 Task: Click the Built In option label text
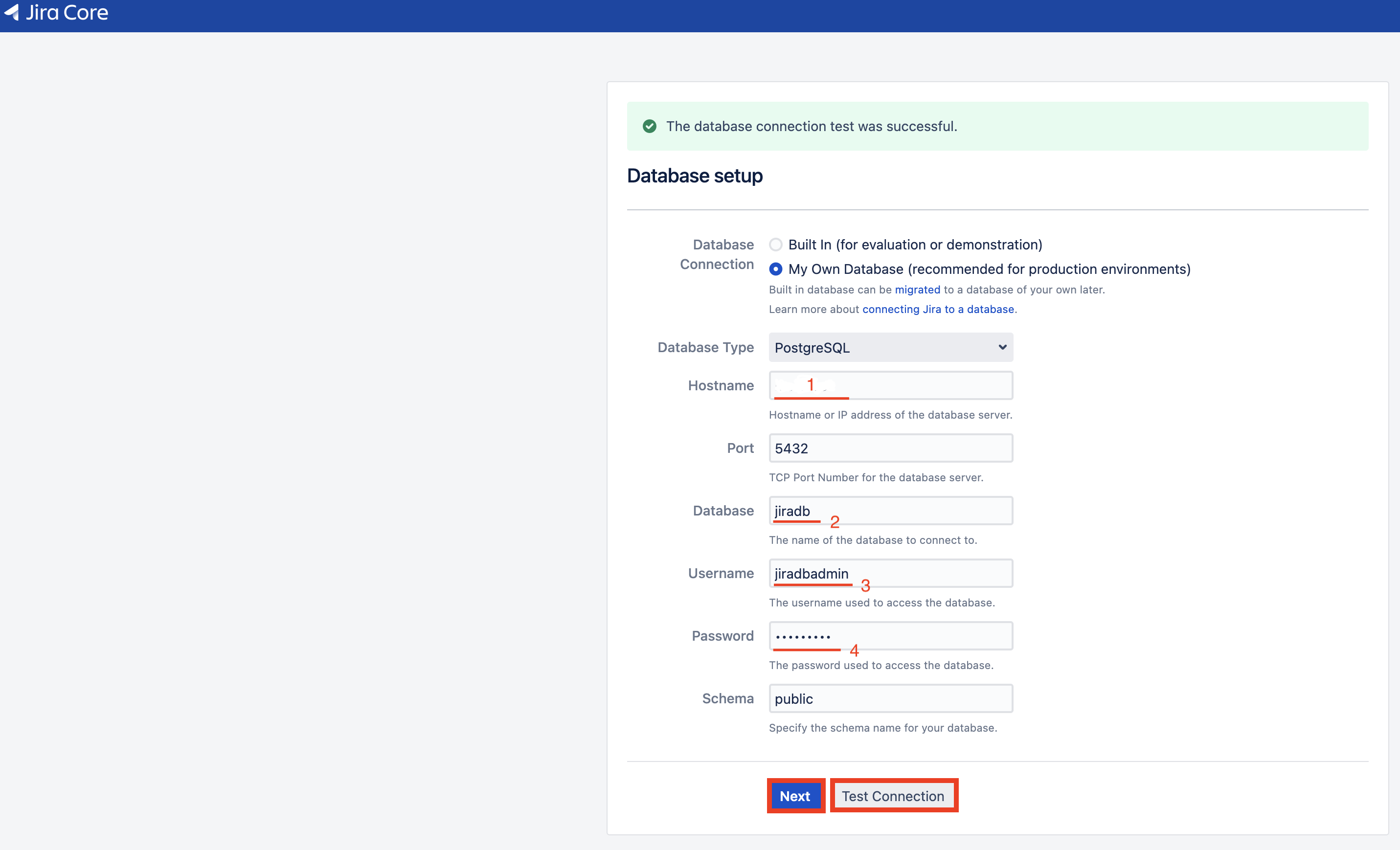coord(915,245)
